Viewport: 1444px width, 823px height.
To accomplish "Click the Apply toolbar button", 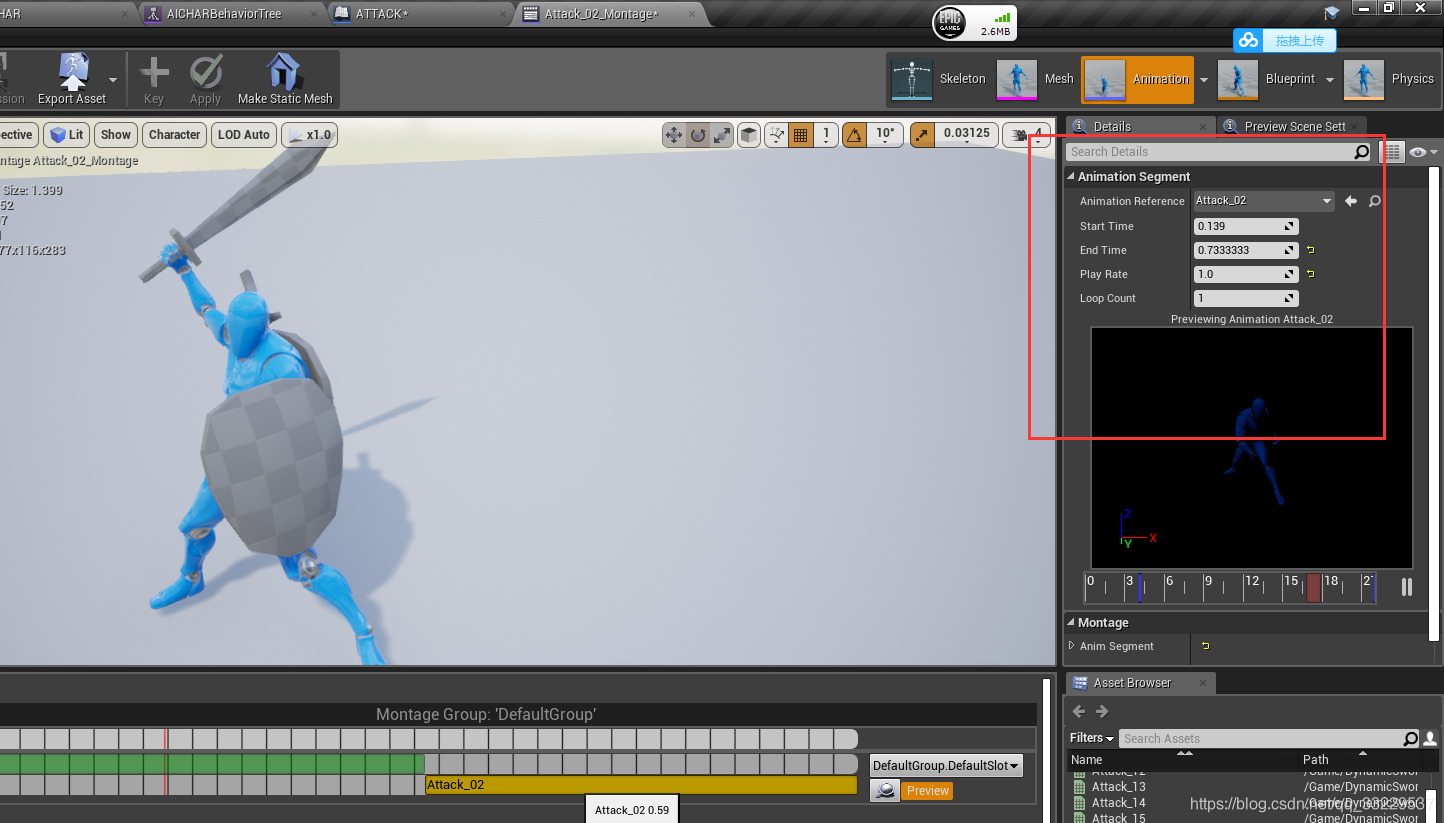I will click(205, 80).
